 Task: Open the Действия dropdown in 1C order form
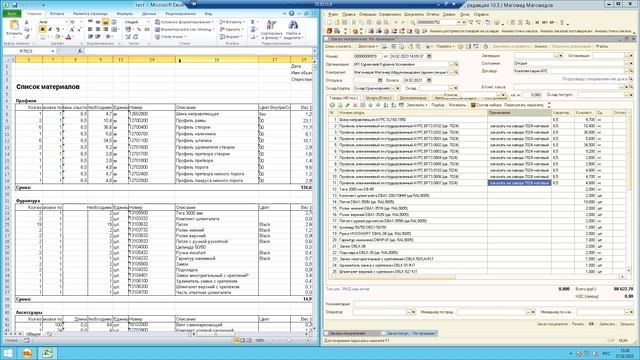click(367, 47)
